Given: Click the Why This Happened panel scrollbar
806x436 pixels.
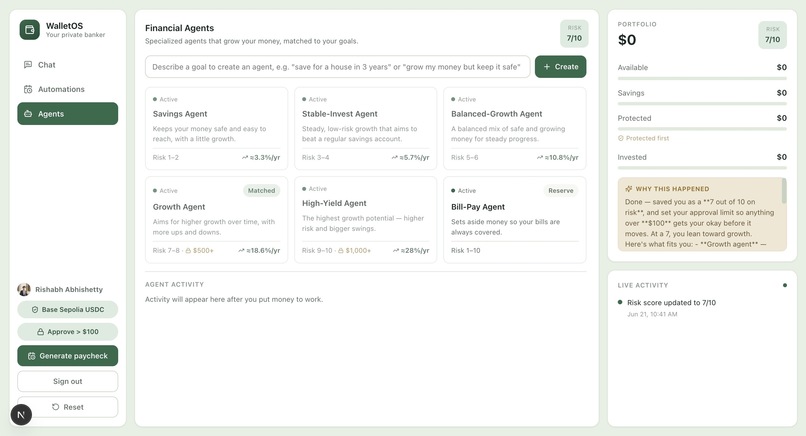Looking at the screenshot, I should click(784, 191).
